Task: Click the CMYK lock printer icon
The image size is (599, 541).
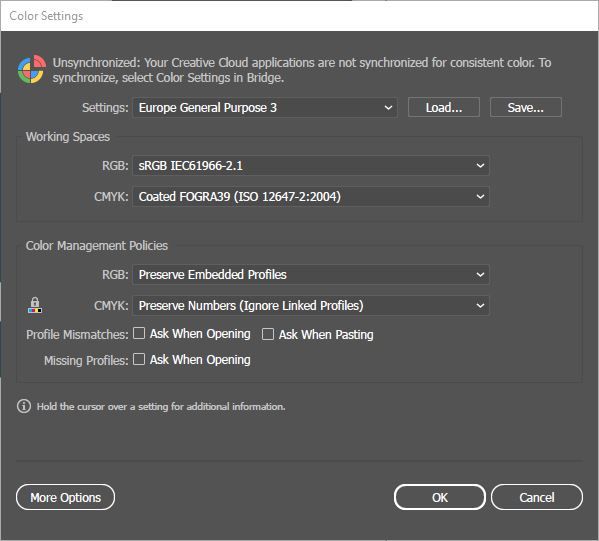Action: point(35,305)
